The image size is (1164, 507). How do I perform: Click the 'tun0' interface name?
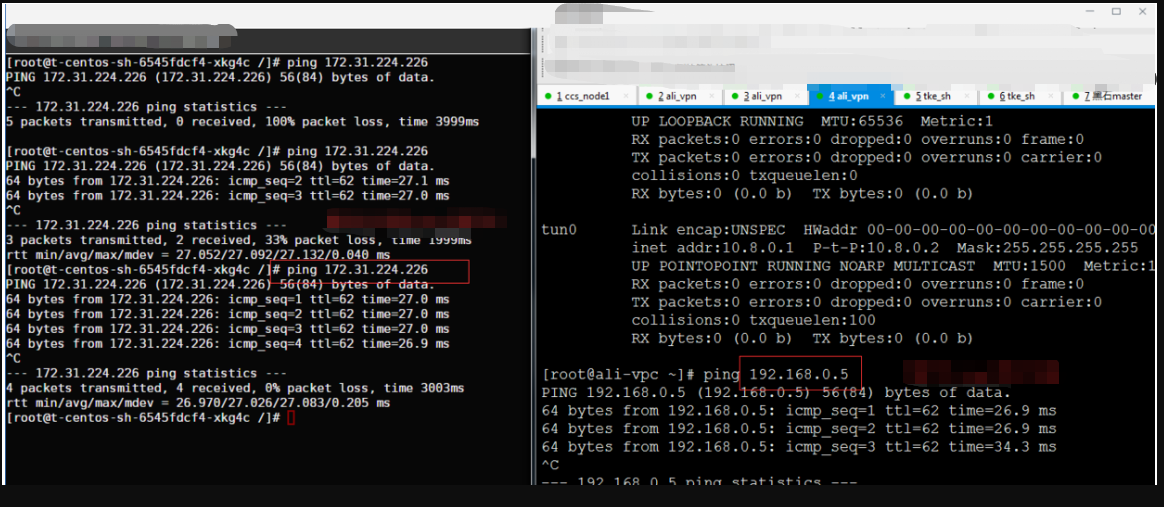pos(560,229)
